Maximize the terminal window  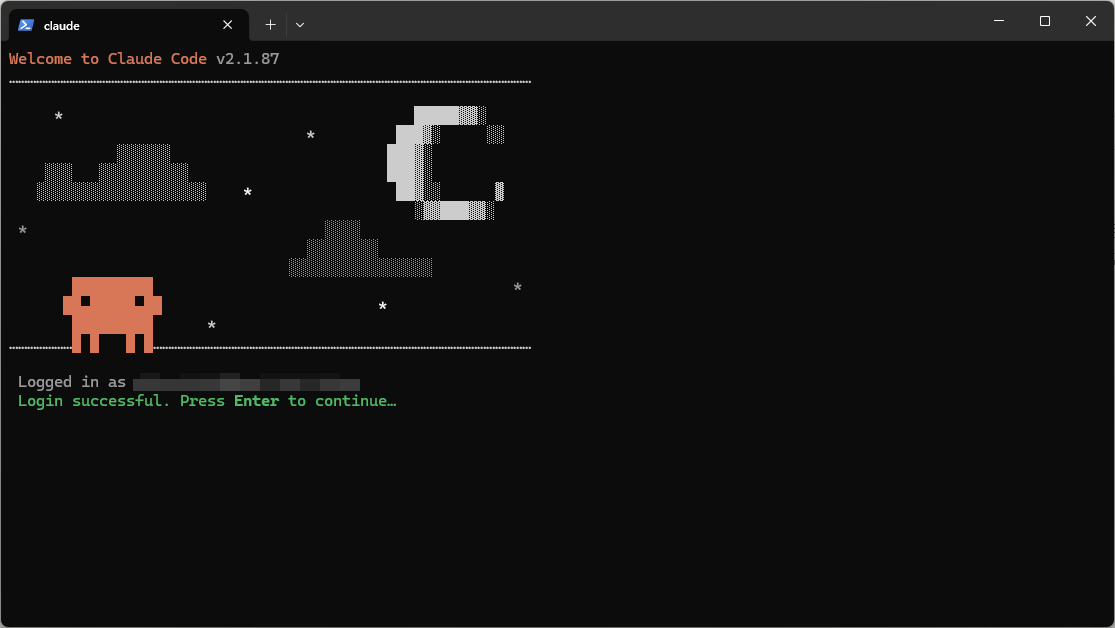coord(1044,21)
